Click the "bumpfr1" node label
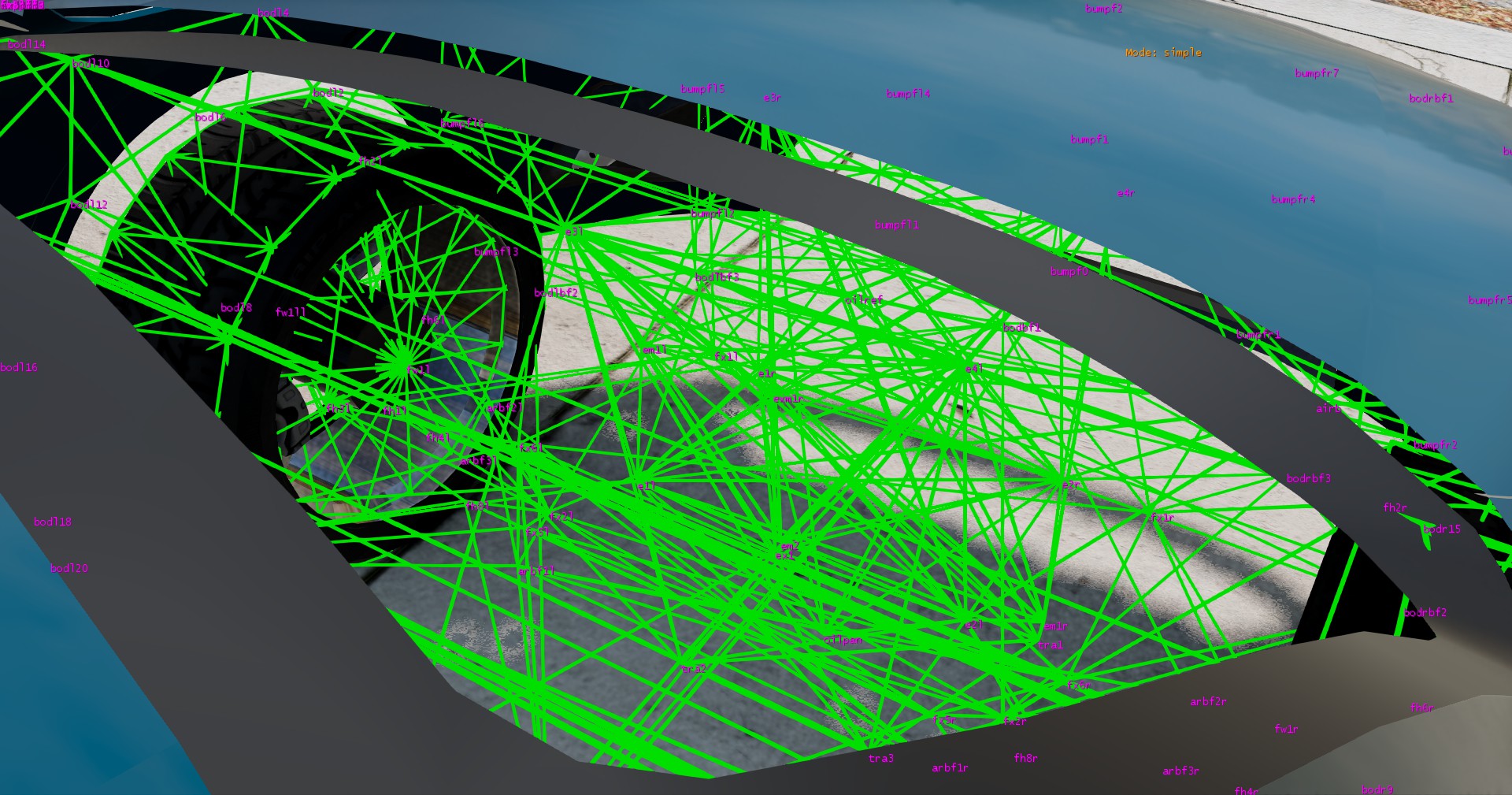1512x795 pixels. click(1258, 335)
